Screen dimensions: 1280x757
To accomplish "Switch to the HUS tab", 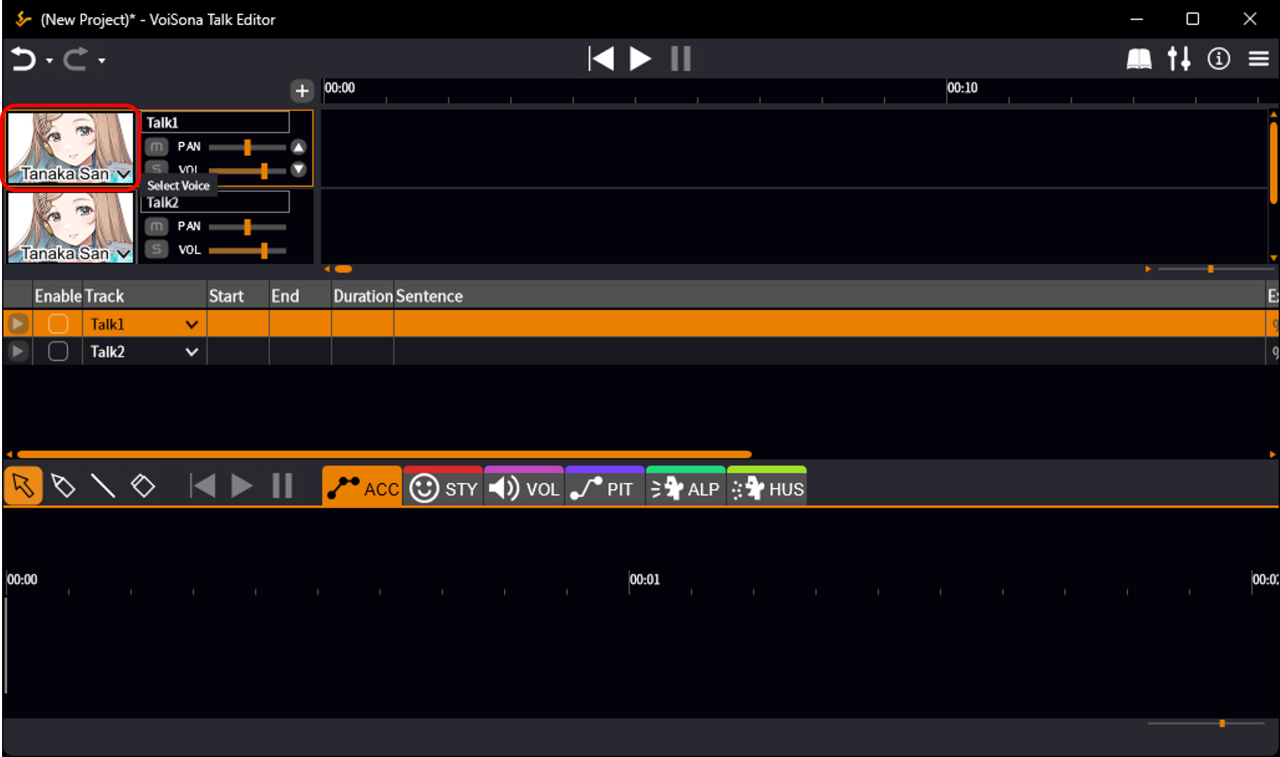I will 767,487.
